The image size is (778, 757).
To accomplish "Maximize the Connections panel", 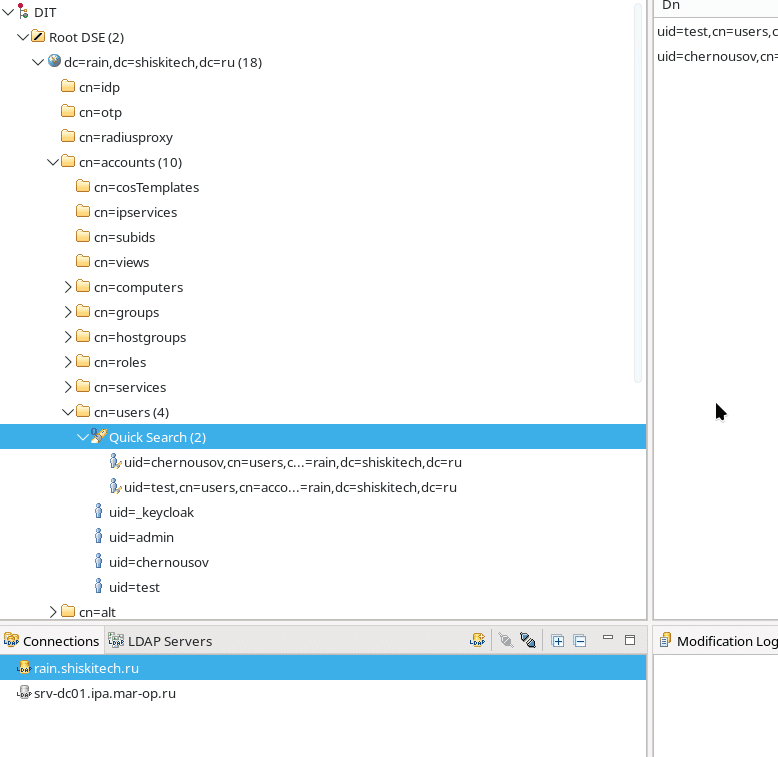I will click(630, 640).
